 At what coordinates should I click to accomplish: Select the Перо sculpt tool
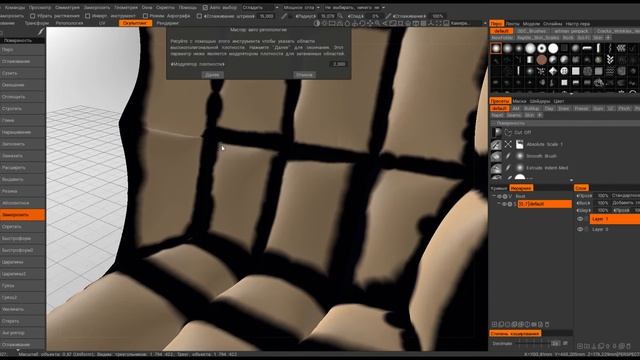[x=22, y=49]
